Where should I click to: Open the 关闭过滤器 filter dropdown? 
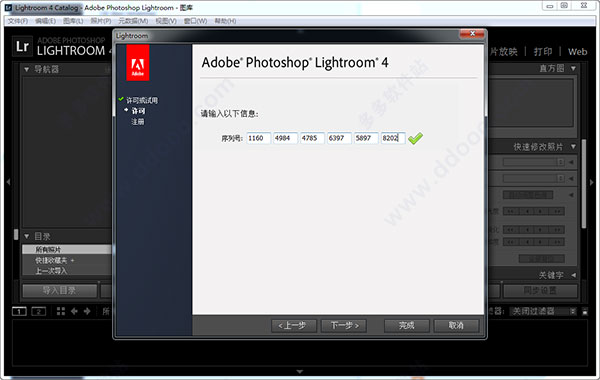click(x=544, y=311)
